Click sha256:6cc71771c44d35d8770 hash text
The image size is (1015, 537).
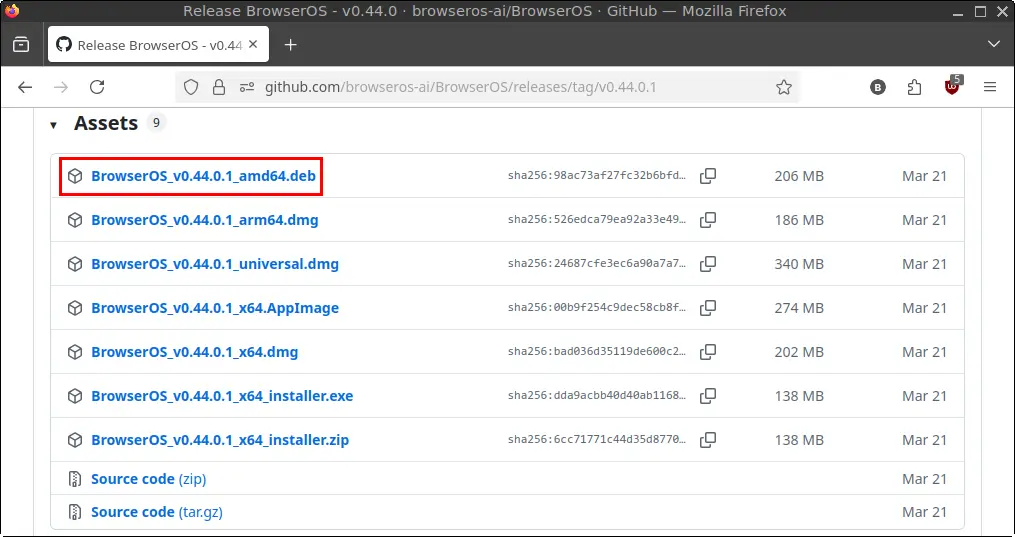[596, 440]
